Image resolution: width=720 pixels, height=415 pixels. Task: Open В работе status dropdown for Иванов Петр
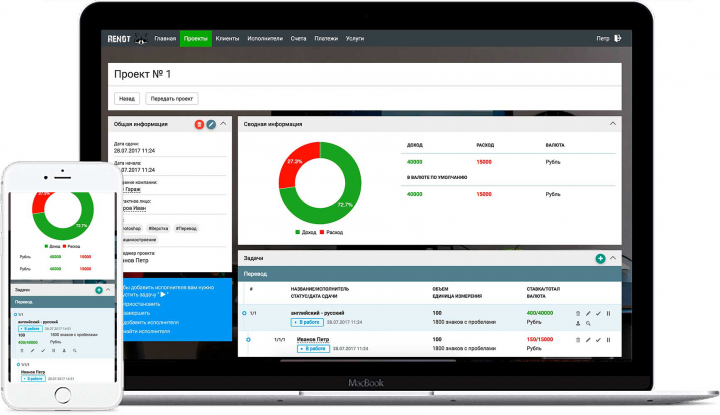(x=313, y=349)
